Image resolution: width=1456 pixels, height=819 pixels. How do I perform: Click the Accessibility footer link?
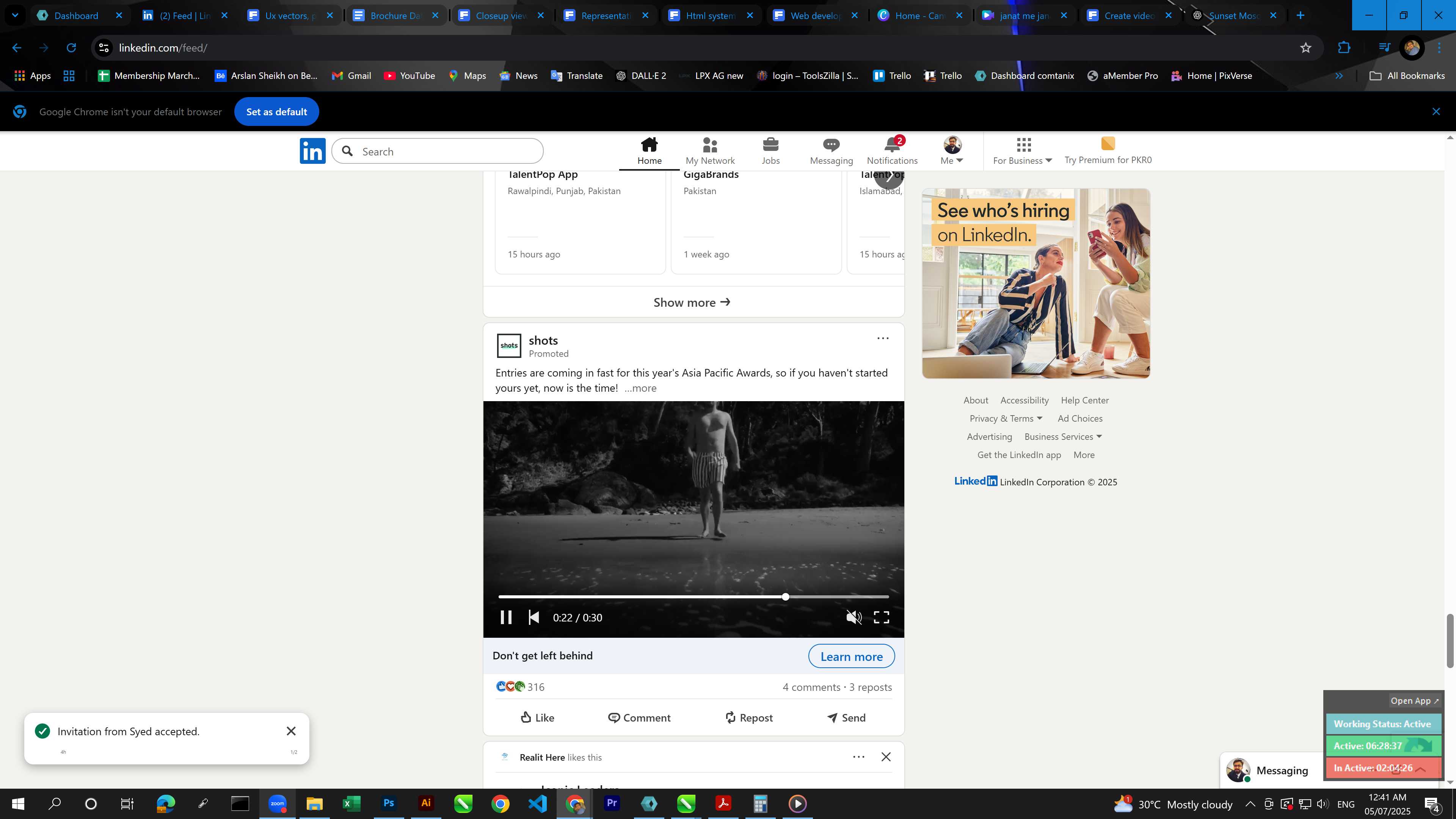pos(1024,400)
